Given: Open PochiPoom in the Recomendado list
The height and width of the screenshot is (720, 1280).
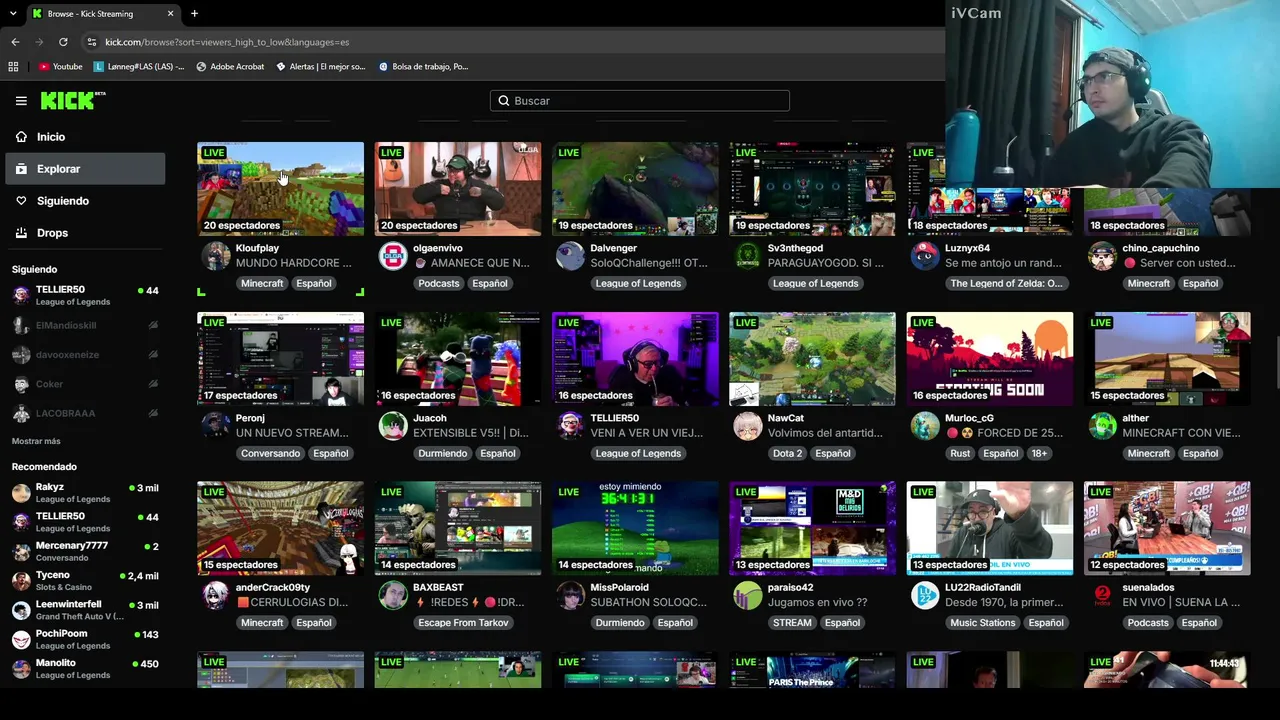Looking at the screenshot, I should pos(85,639).
